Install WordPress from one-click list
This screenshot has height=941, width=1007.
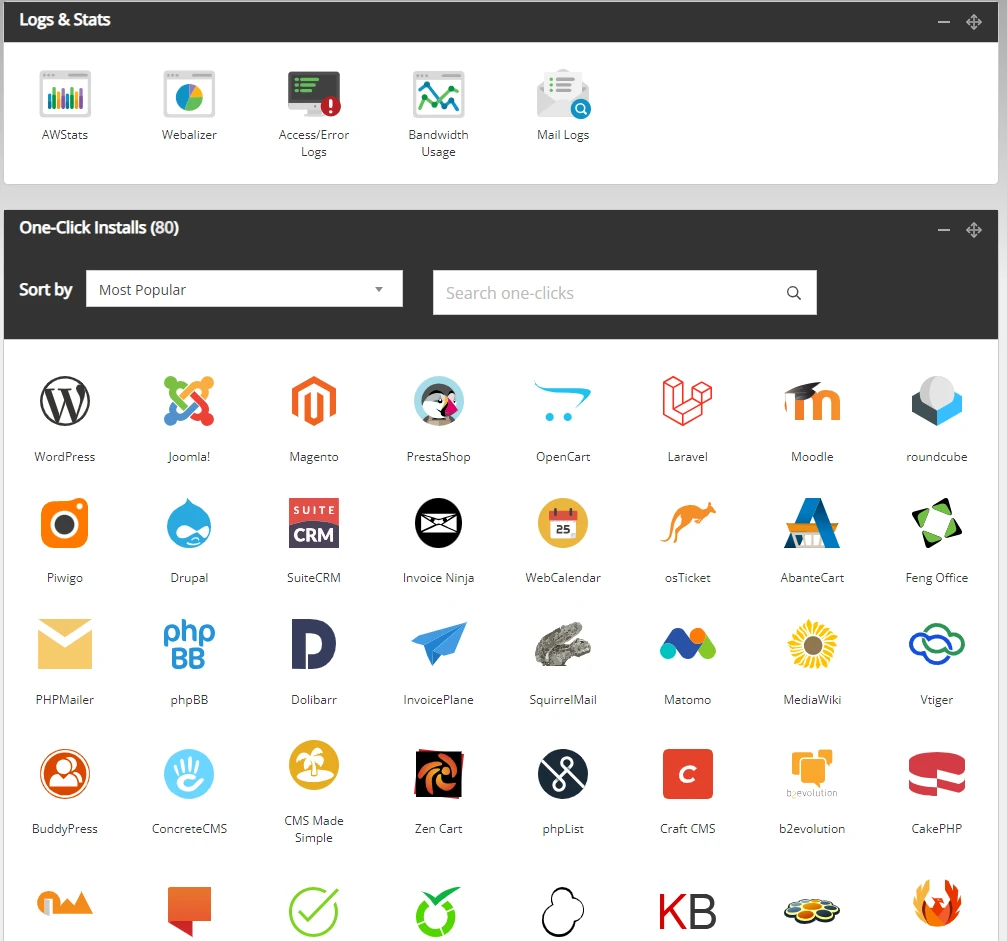click(65, 402)
